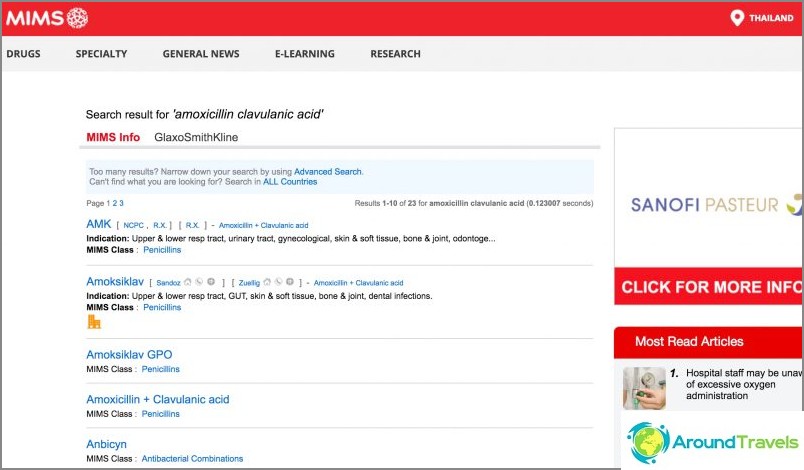Click Sandoz manufacturer link

[168, 283]
